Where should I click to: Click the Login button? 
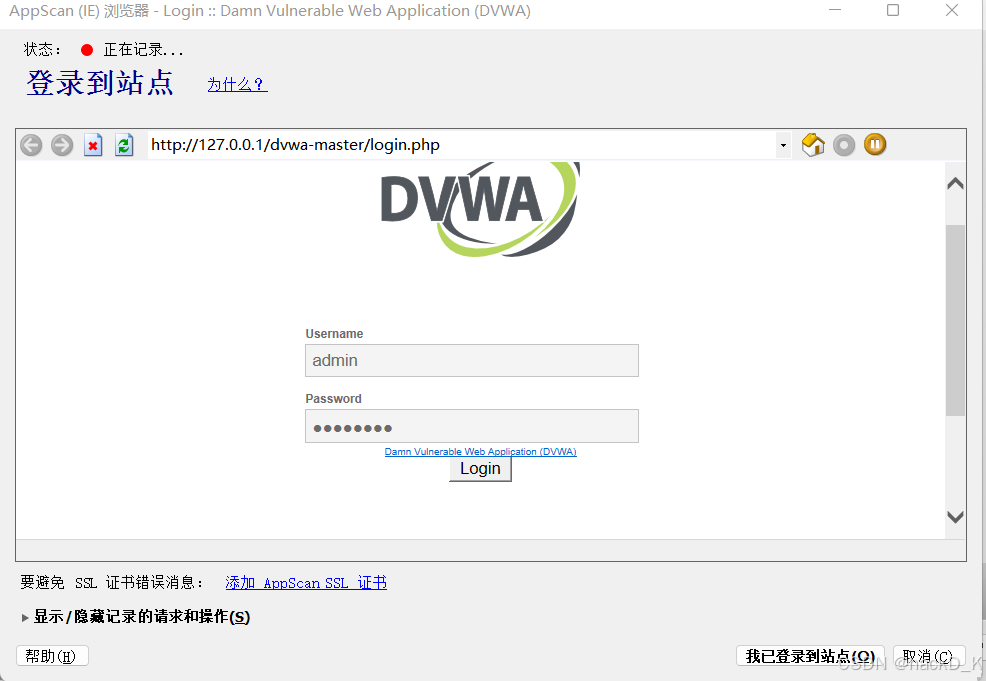point(480,469)
